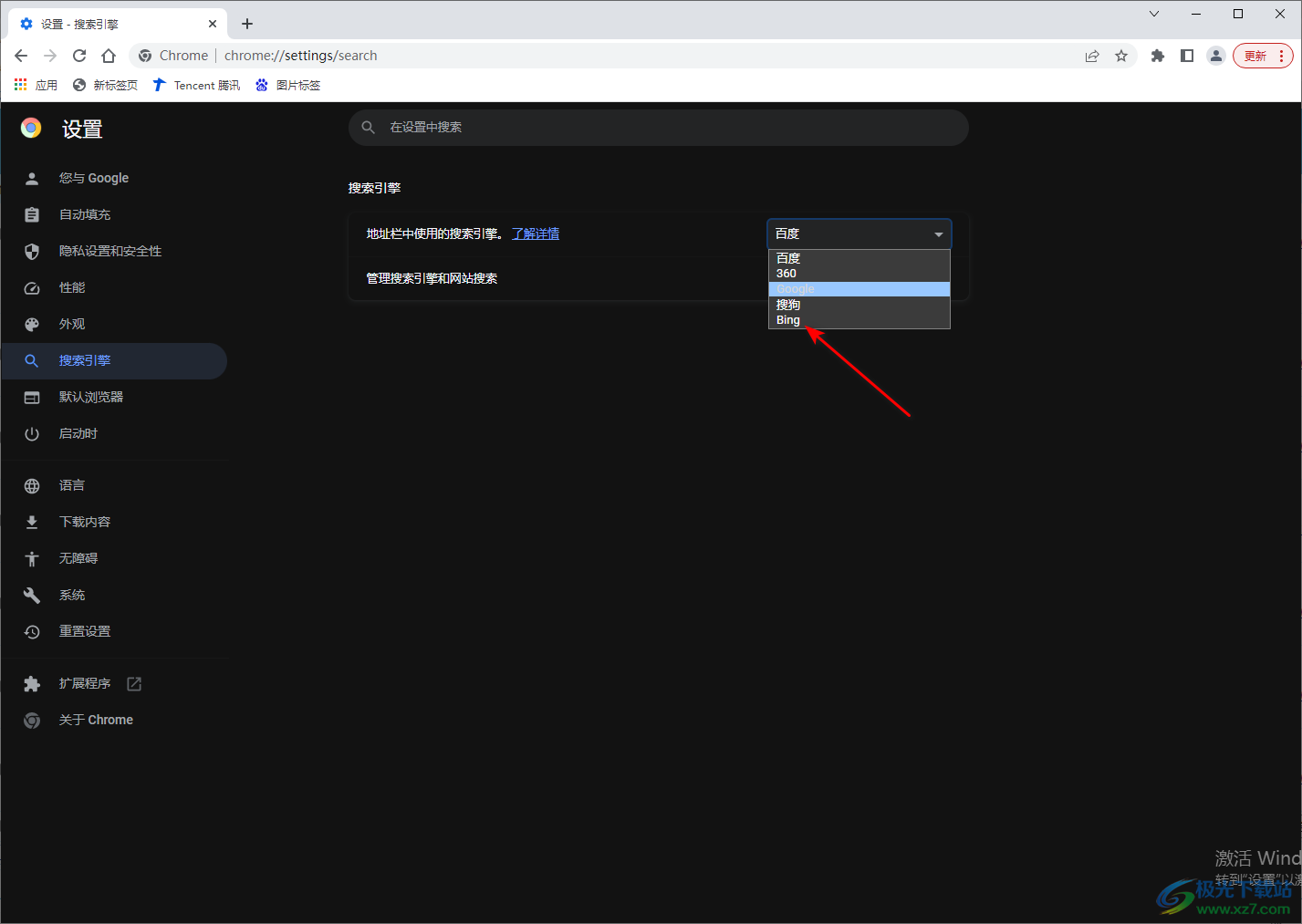Screen dimensions: 1302x924
Task: Open the 新标签页 bookmark
Action: click(105, 85)
